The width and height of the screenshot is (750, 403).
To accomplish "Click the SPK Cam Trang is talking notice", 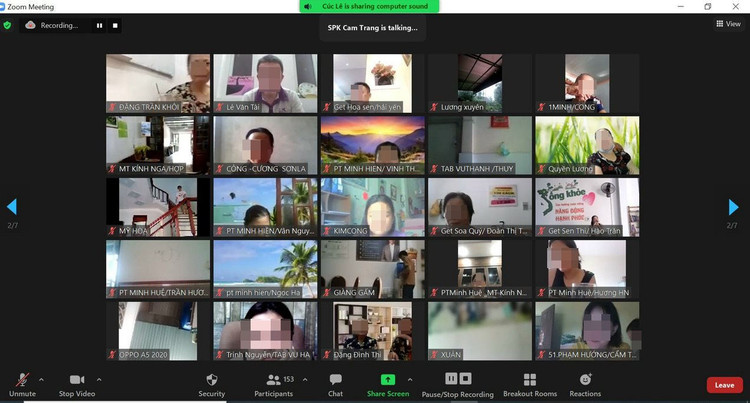I will (373, 28).
